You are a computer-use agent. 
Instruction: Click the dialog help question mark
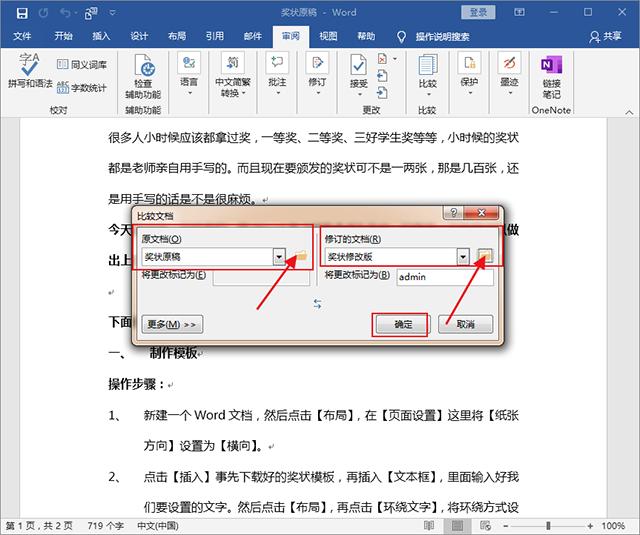coord(453,213)
